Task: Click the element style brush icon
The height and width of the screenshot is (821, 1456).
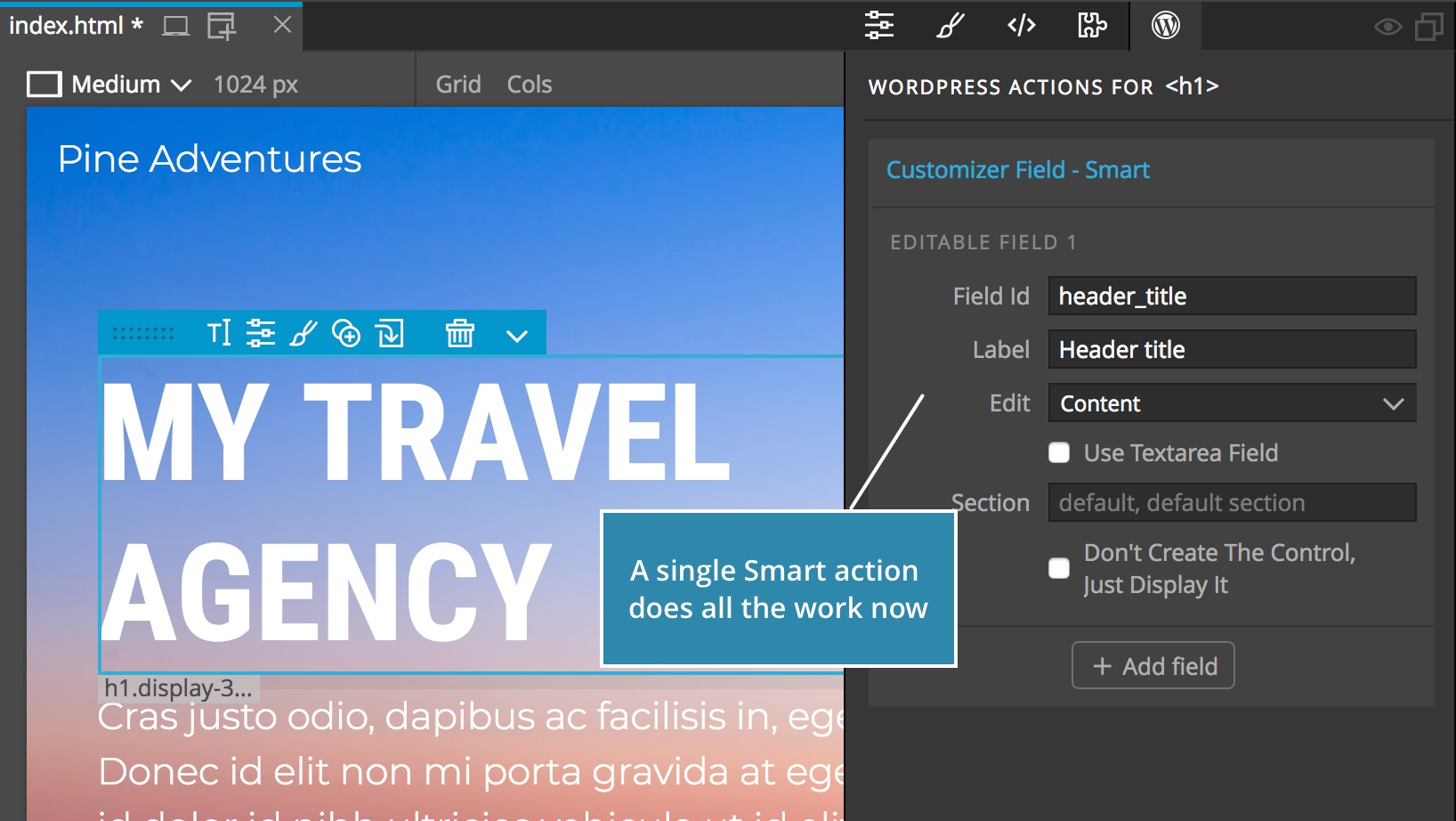Action: [303, 333]
